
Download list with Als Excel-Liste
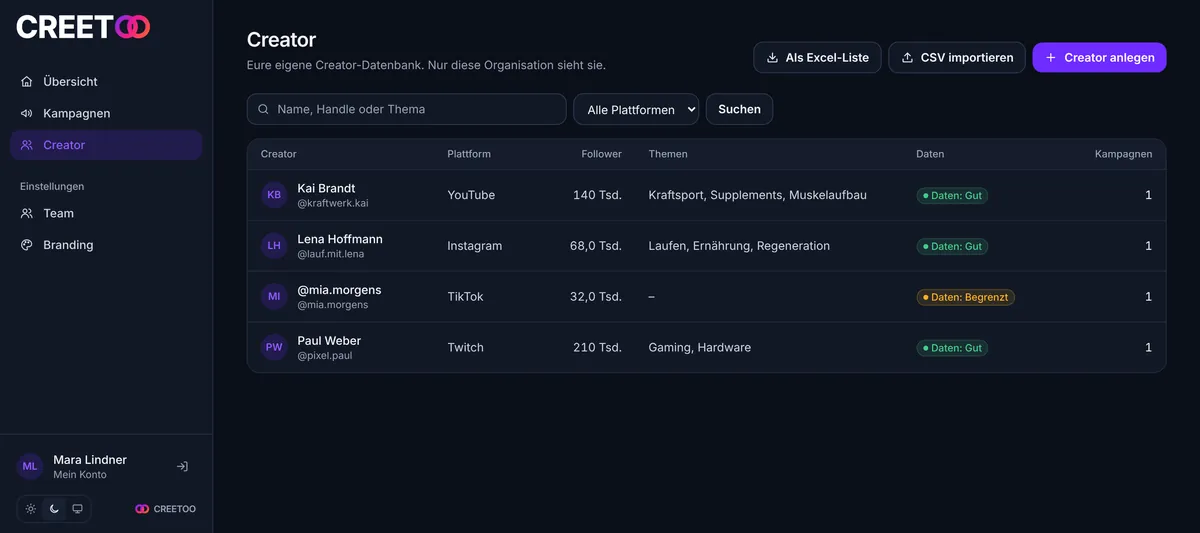818,58
